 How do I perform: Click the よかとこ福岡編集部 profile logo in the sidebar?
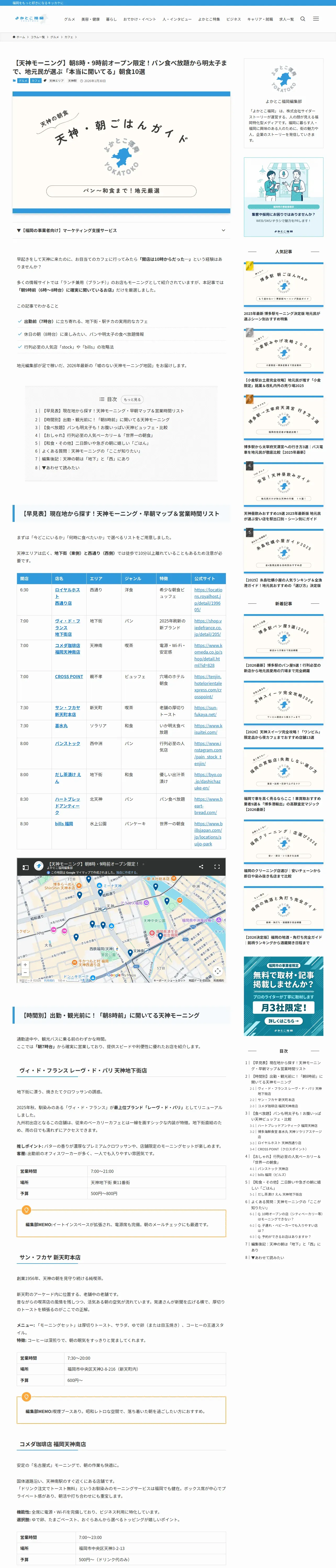(284, 80)
